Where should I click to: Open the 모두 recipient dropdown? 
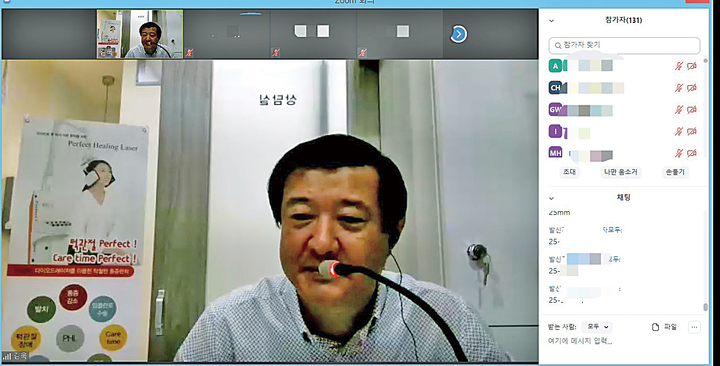coord(597,327)
